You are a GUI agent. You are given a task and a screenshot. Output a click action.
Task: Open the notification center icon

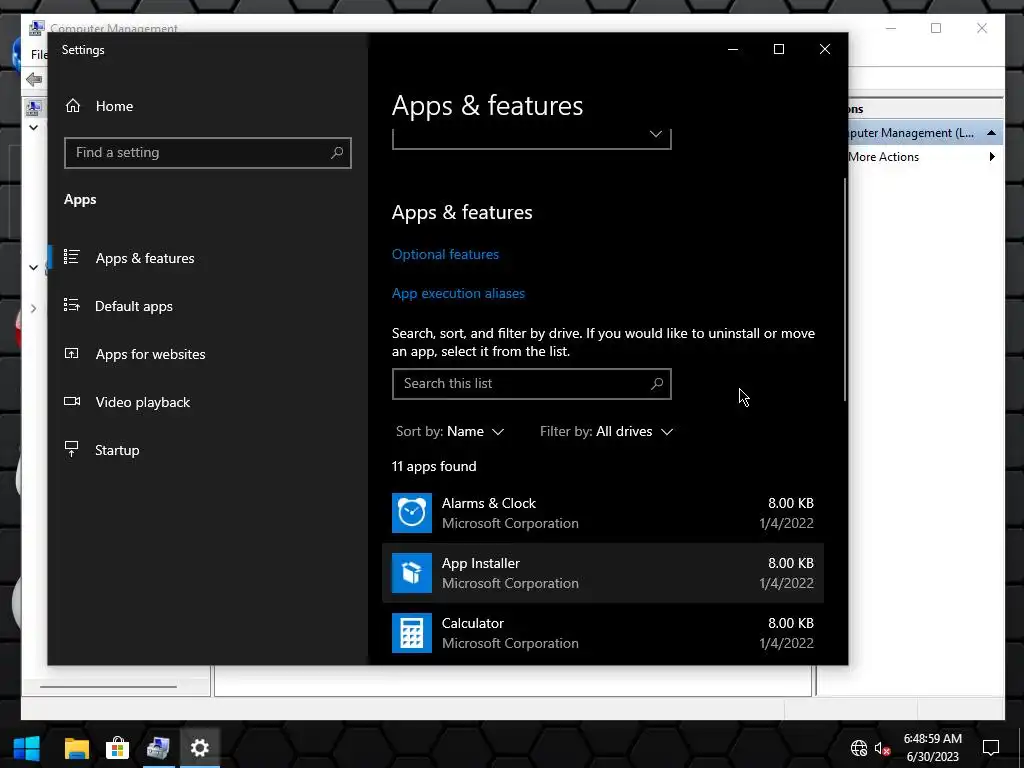(x=991, y=748)
